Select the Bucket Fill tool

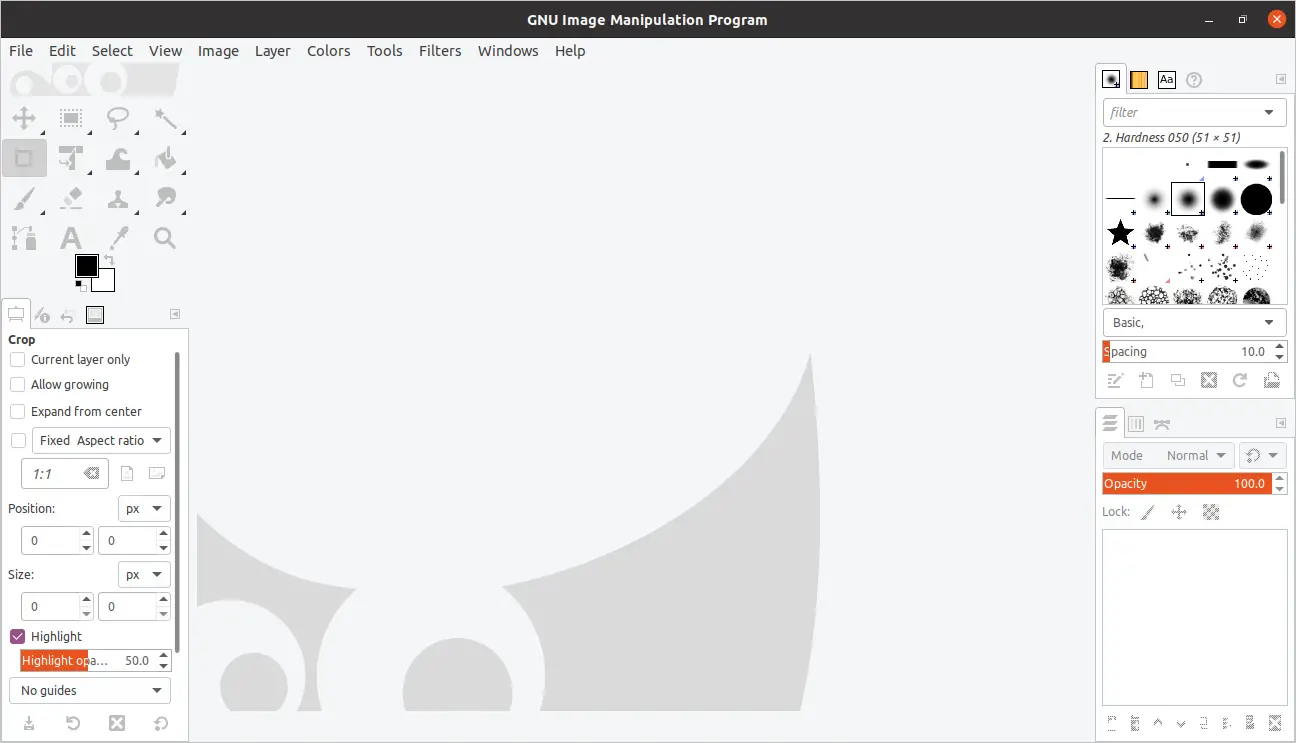[x=165, y=158]
